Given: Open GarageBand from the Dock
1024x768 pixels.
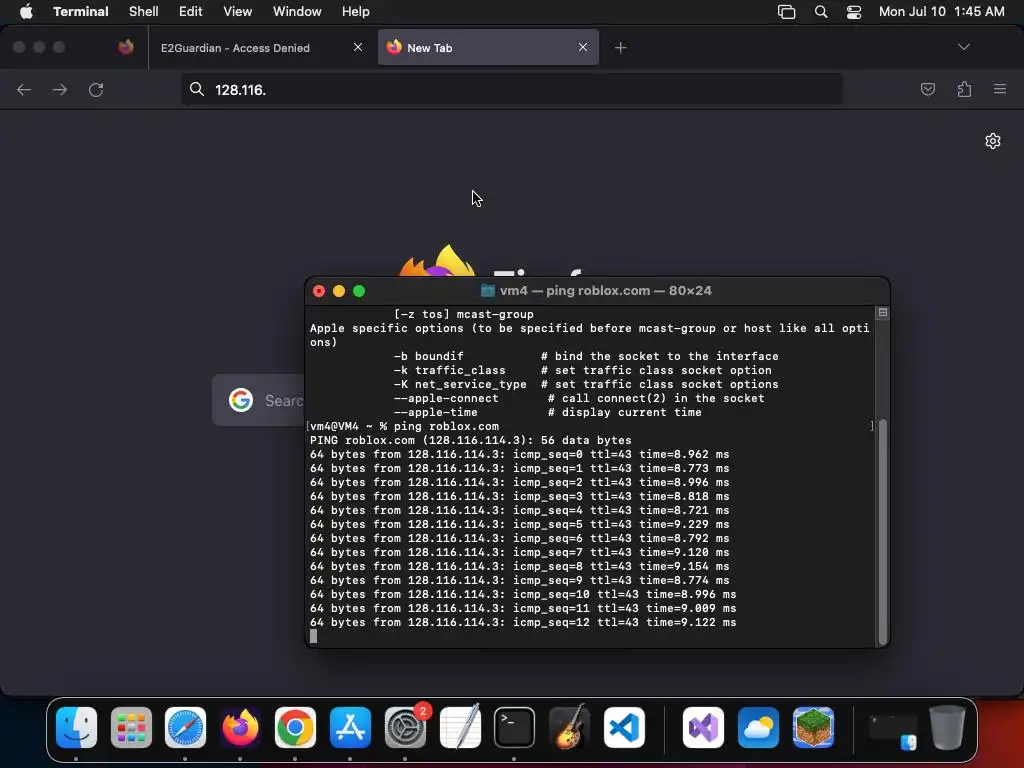Looking at the screenshot, I should point(569,727).
